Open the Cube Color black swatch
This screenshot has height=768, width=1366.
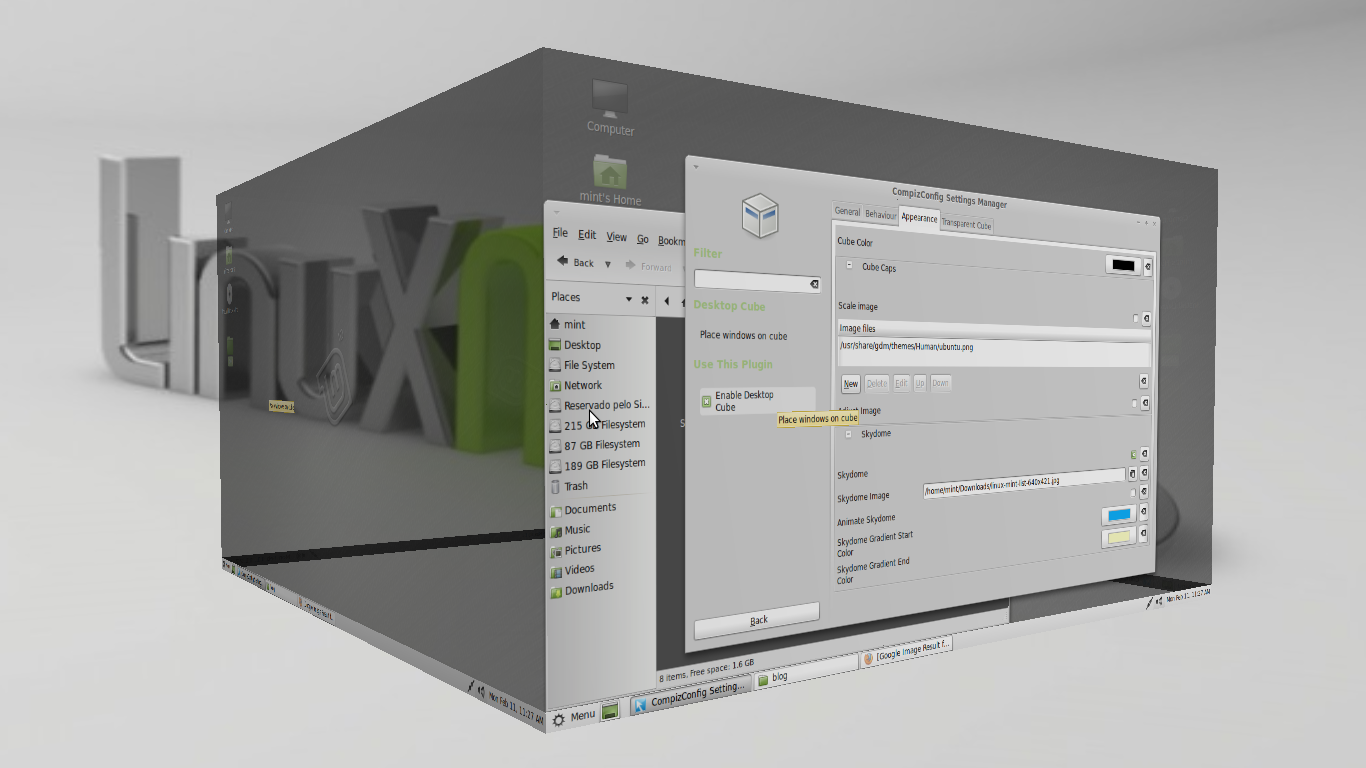(x=1124, y=265)
